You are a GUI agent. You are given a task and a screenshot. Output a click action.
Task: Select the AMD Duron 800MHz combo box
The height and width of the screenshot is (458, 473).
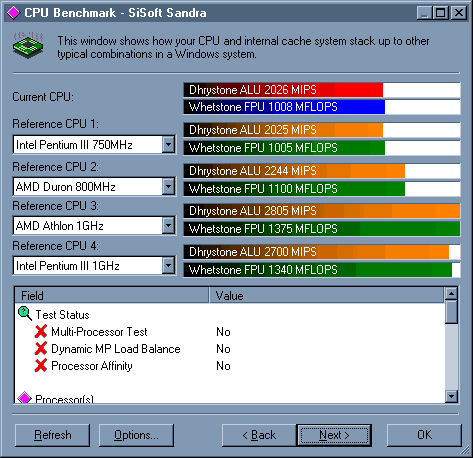[94, 186]
